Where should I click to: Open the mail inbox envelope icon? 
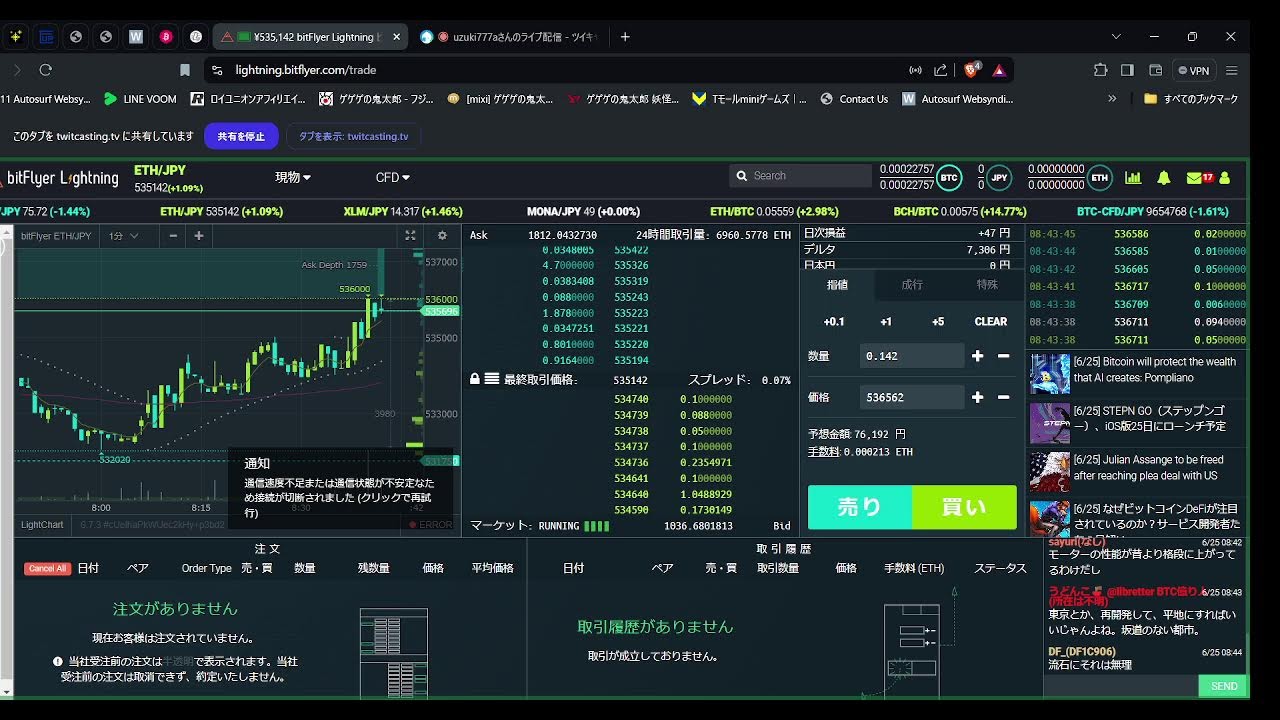1194,178
